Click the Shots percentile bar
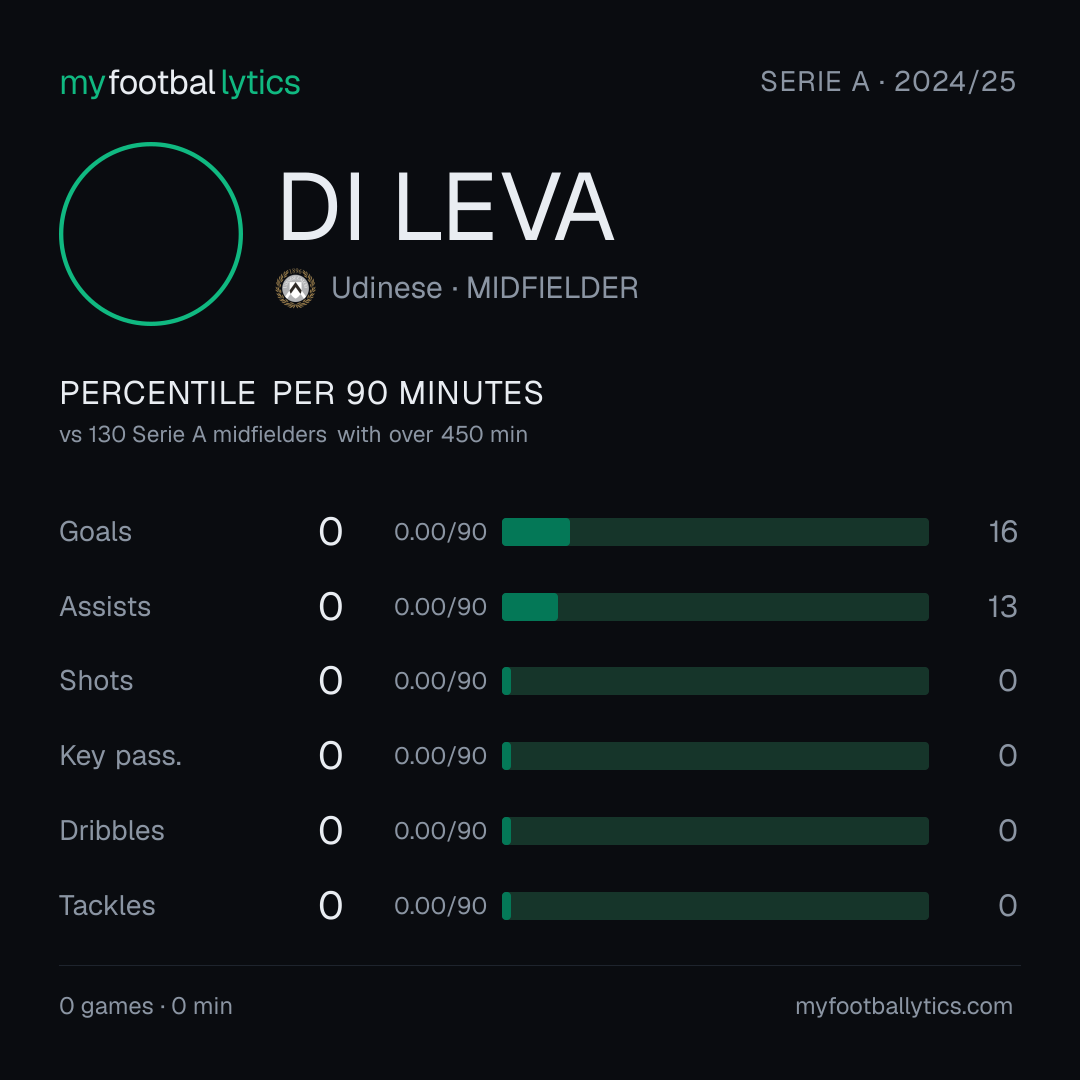Screen dimensions: 1080x1080 pos(715,681)
